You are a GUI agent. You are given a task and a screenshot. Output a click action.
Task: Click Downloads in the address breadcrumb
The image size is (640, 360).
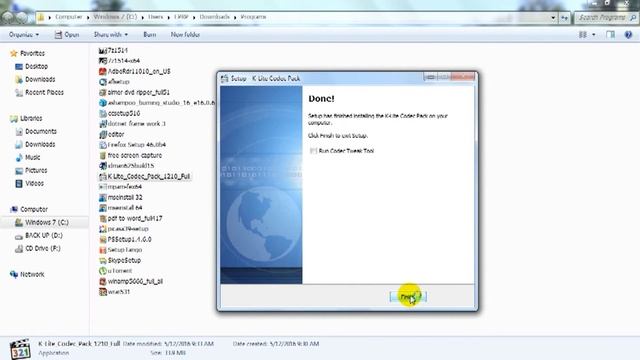tap(215, 17)
